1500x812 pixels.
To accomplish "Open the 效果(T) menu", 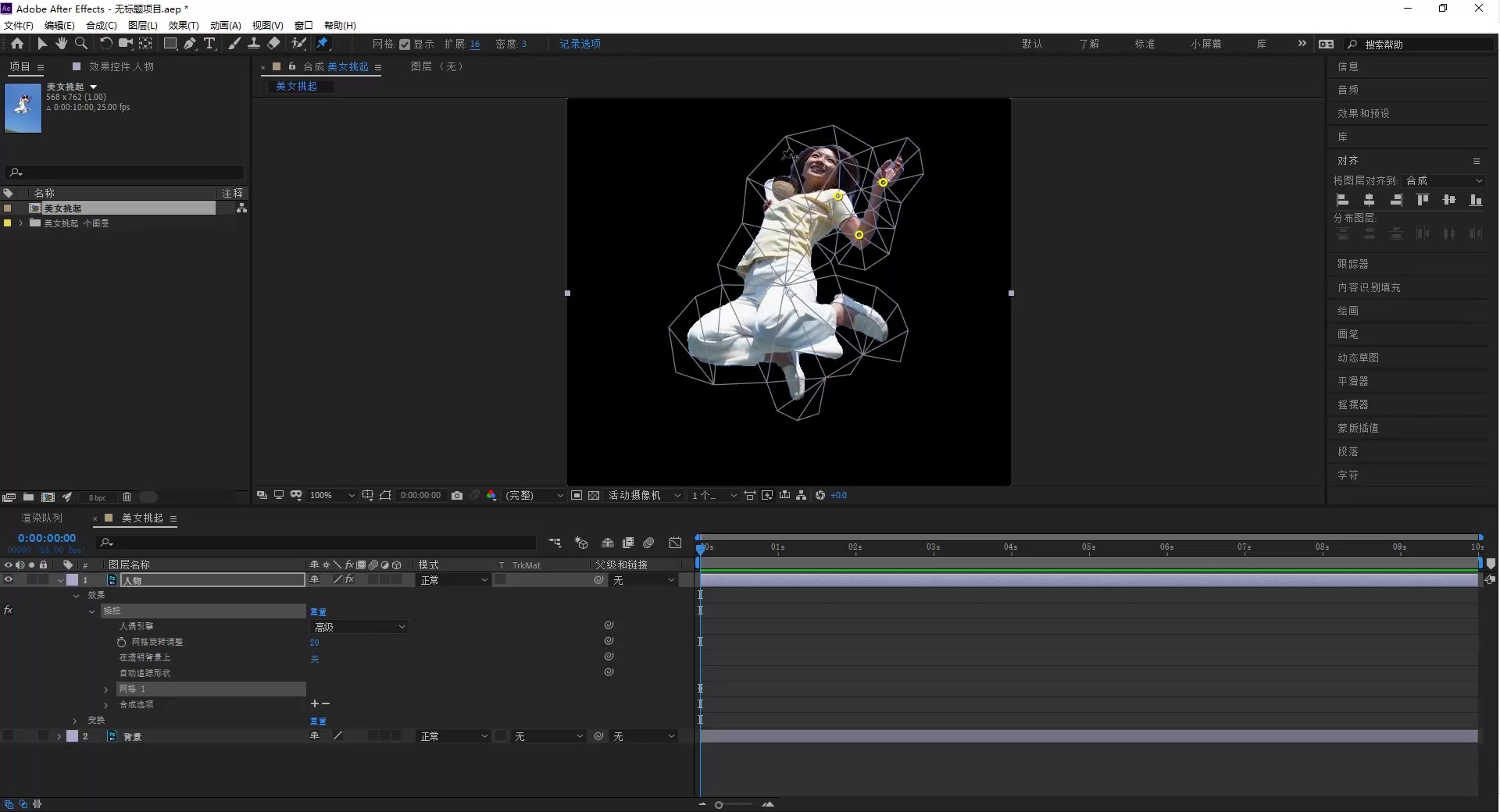I will [x=184, y=25].
